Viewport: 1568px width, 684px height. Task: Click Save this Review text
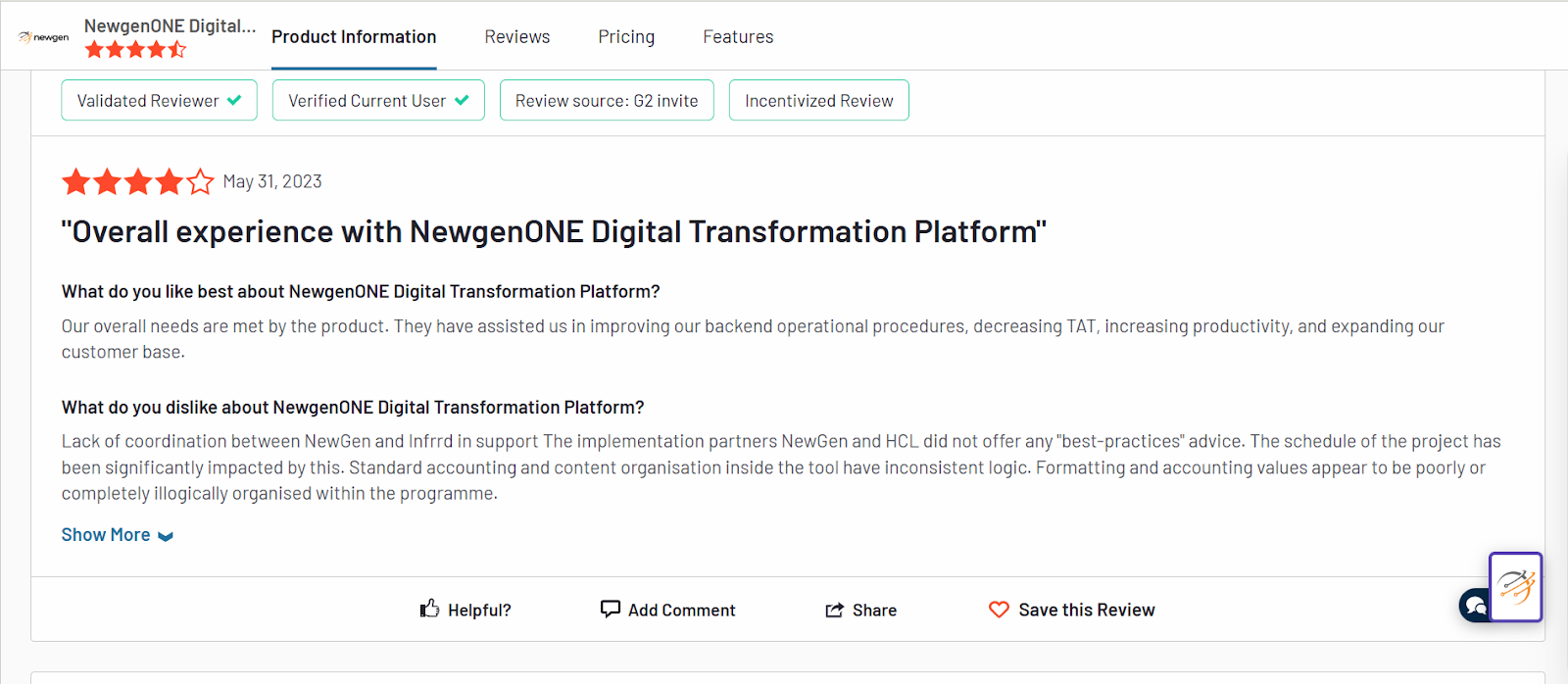1087,610
